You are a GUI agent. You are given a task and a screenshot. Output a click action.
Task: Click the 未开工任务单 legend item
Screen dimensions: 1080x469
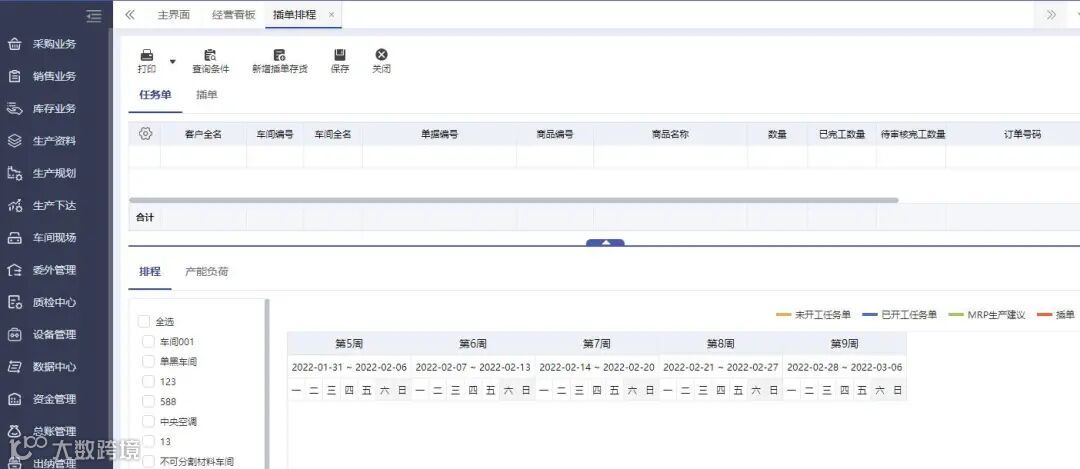pyautogui.click(x=813, y=315)
